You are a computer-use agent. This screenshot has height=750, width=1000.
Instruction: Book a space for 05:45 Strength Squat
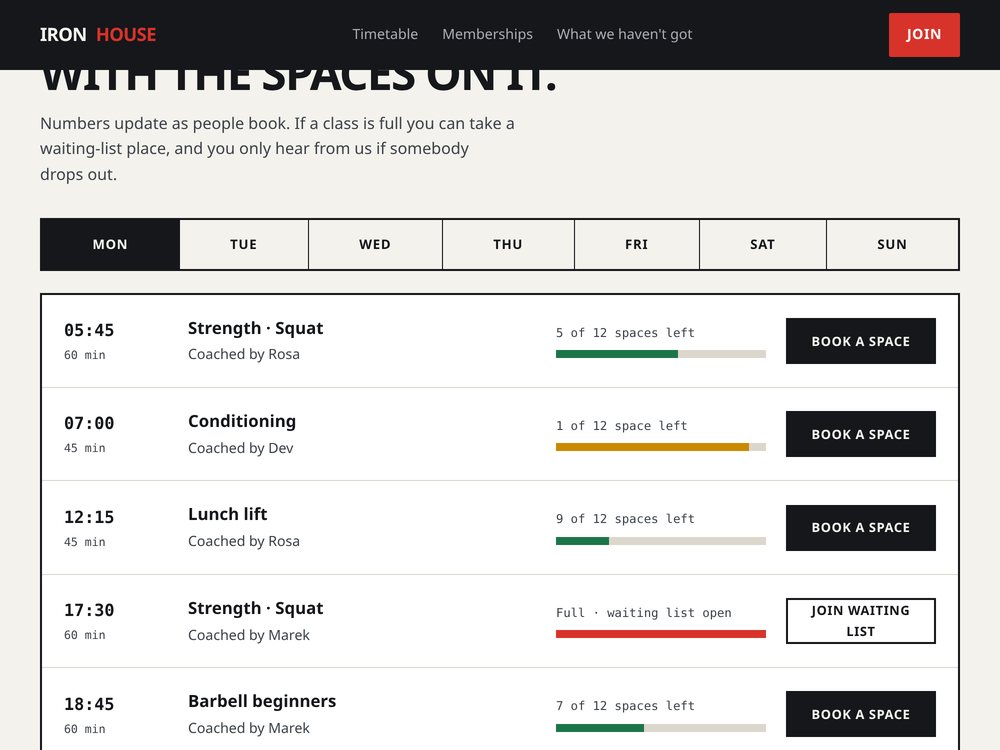pyautogui.click(x=860, y=341)
